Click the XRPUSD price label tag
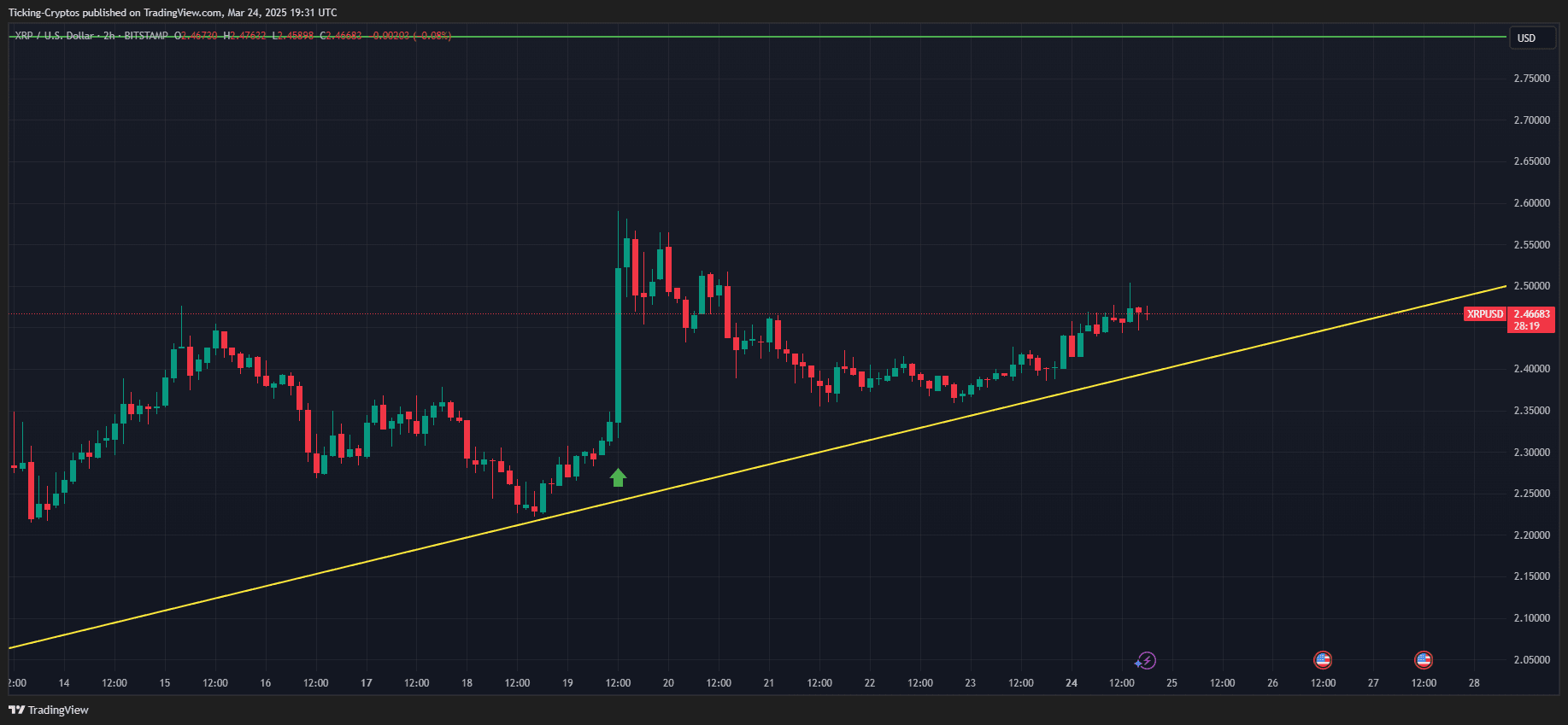This screenshot has width=1568, height=725. 1485,314
